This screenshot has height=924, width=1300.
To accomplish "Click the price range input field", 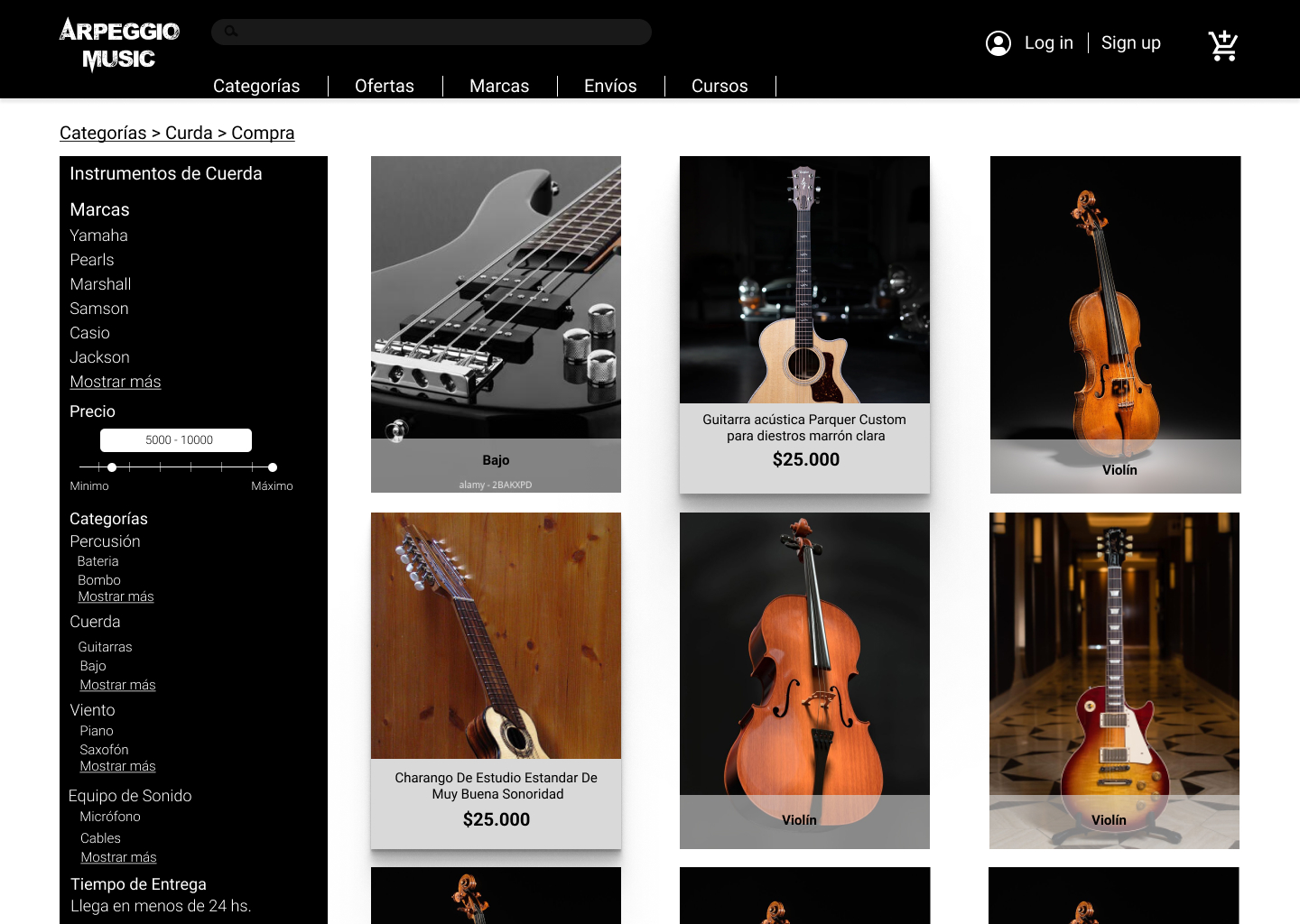I will tap(176, 440).
